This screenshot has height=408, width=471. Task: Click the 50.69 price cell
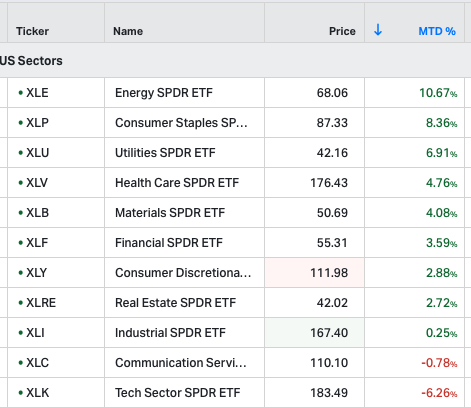coord(315,213)
